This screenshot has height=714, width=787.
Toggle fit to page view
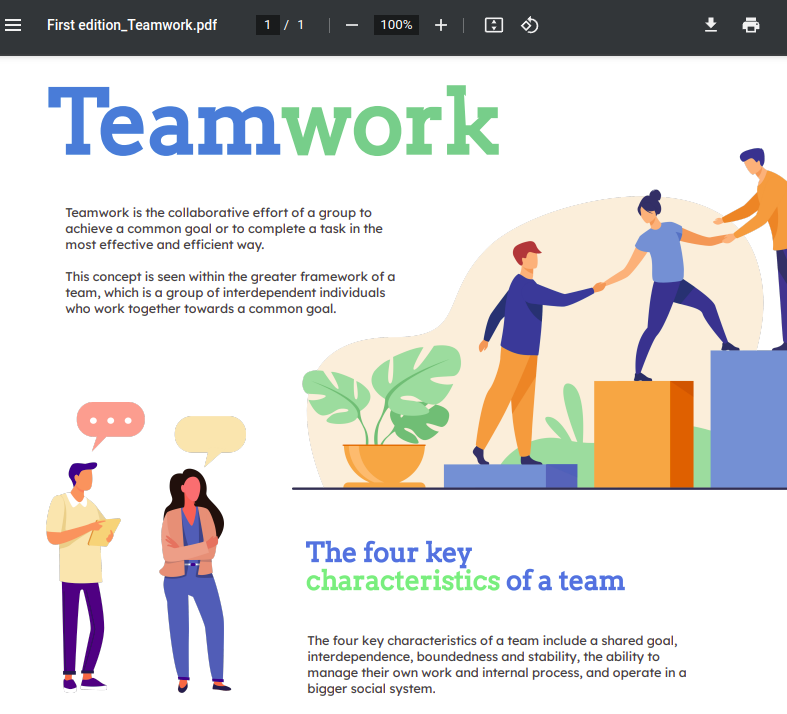coord(493,25)
